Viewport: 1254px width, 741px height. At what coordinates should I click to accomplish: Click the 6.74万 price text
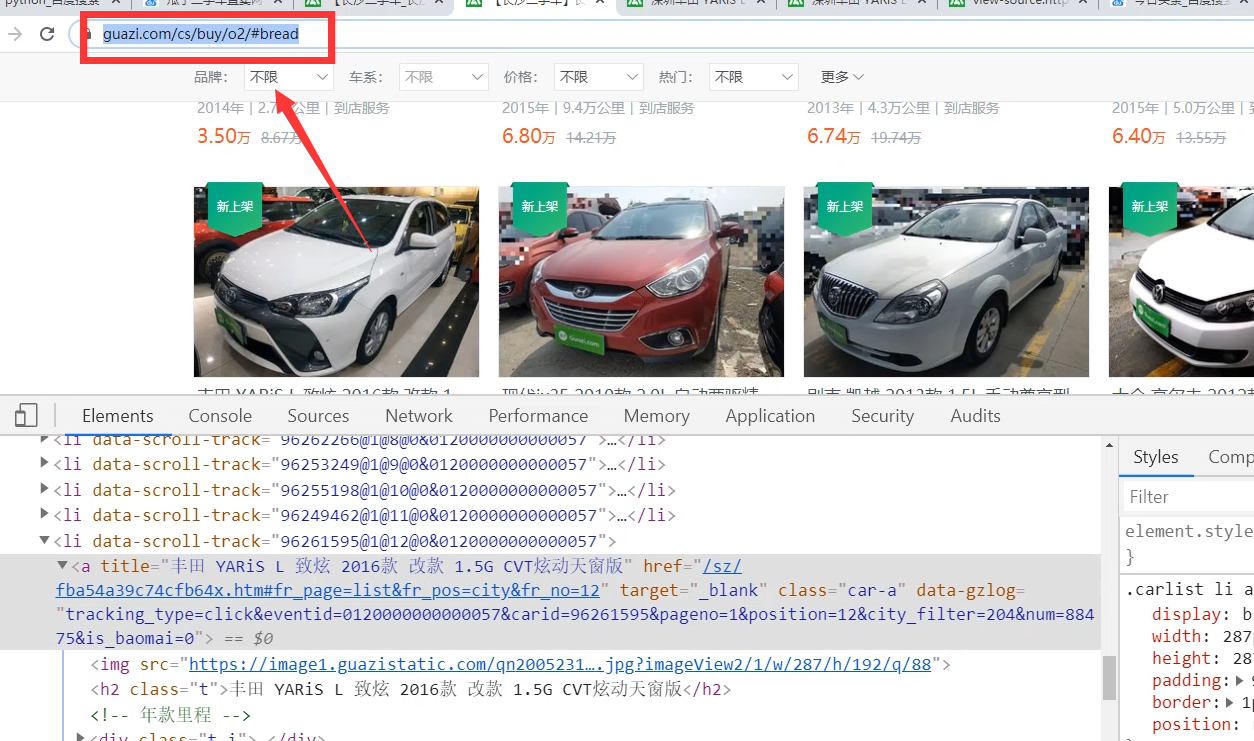(x=834, y=137)
